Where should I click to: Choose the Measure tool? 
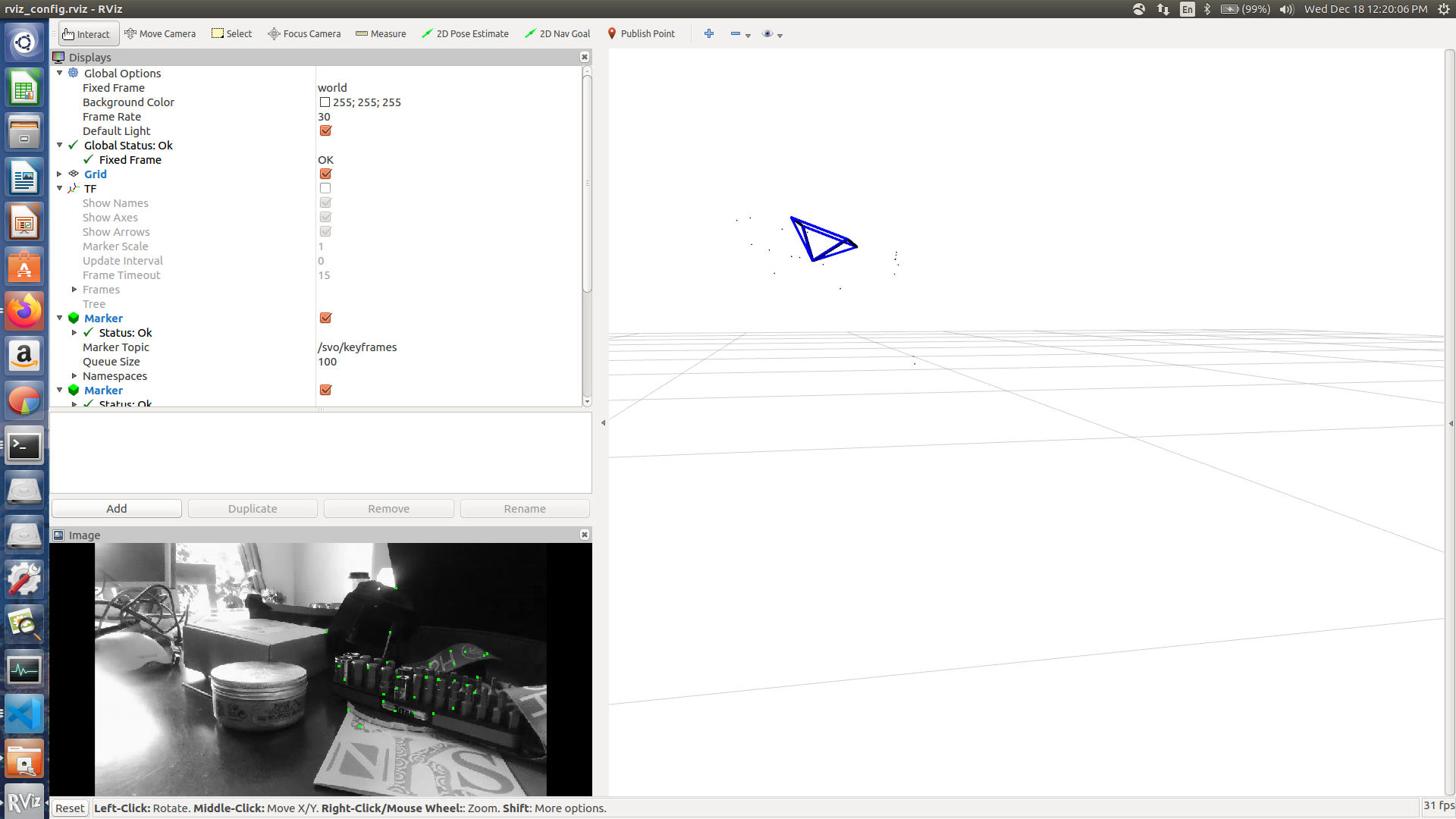381,34
